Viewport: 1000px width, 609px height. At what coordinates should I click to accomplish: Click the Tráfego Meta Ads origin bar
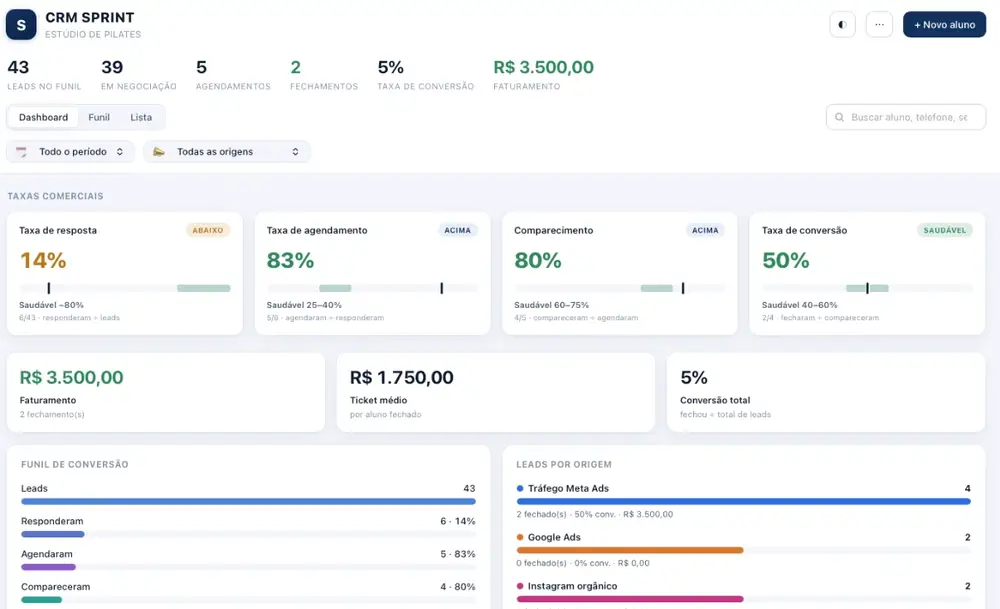(x=744, y=502)
